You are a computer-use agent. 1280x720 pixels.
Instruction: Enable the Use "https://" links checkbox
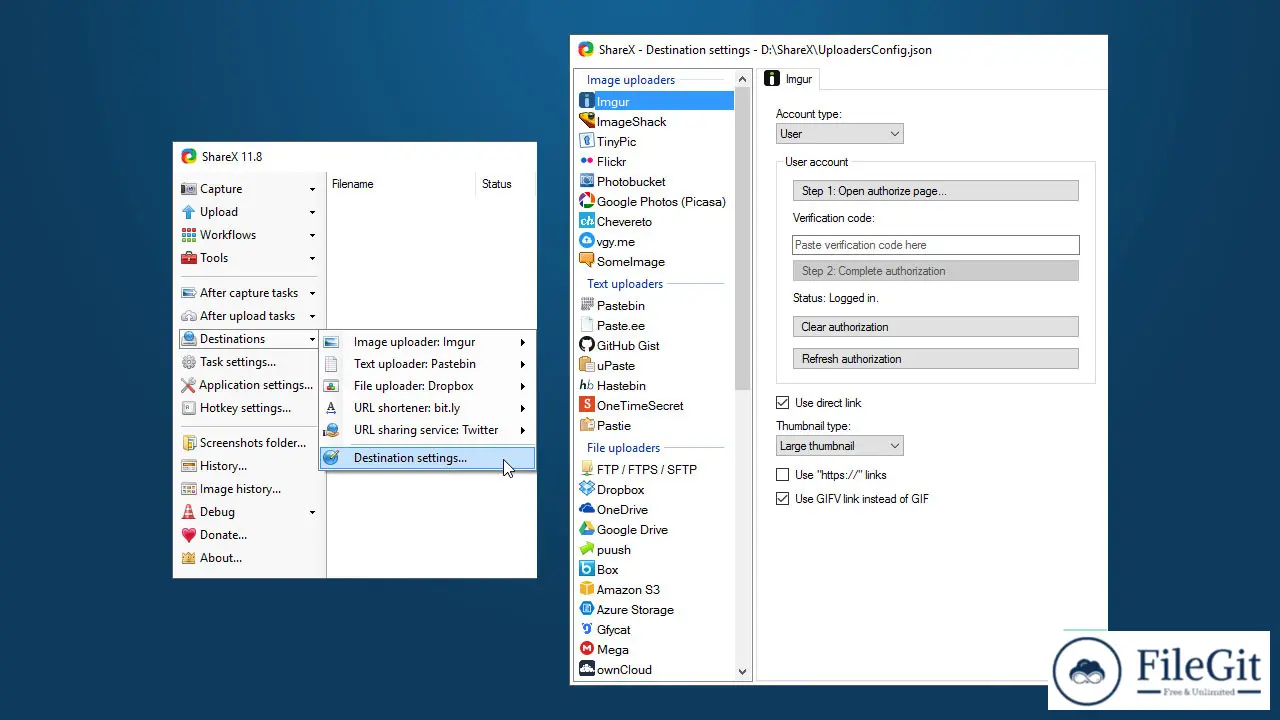(783, 475)
